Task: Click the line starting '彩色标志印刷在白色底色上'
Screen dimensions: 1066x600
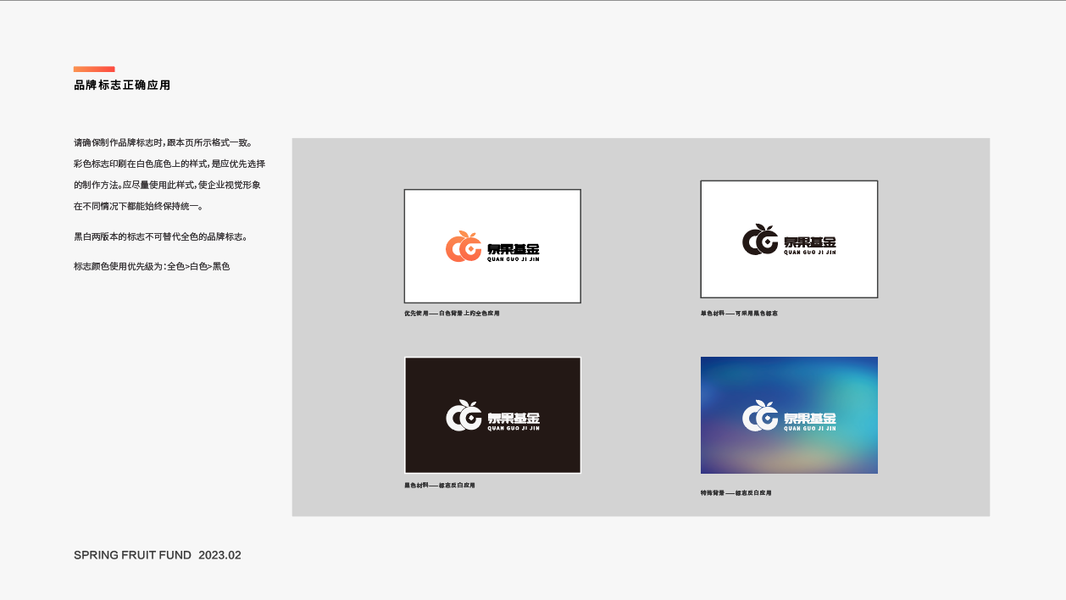Action: click(169, 164)
